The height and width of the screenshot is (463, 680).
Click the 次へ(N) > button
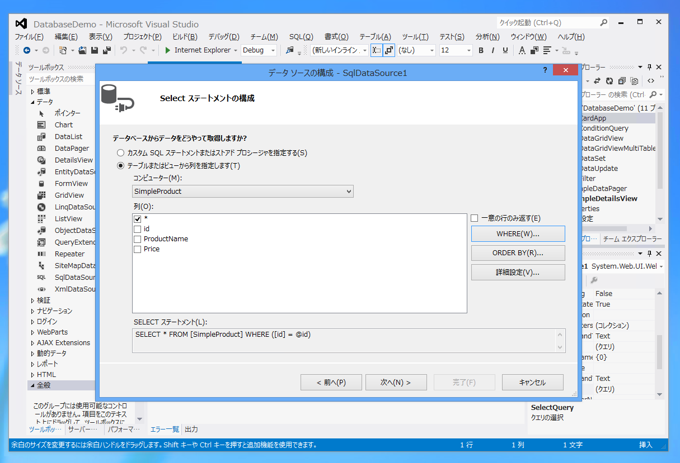point(396,382)
